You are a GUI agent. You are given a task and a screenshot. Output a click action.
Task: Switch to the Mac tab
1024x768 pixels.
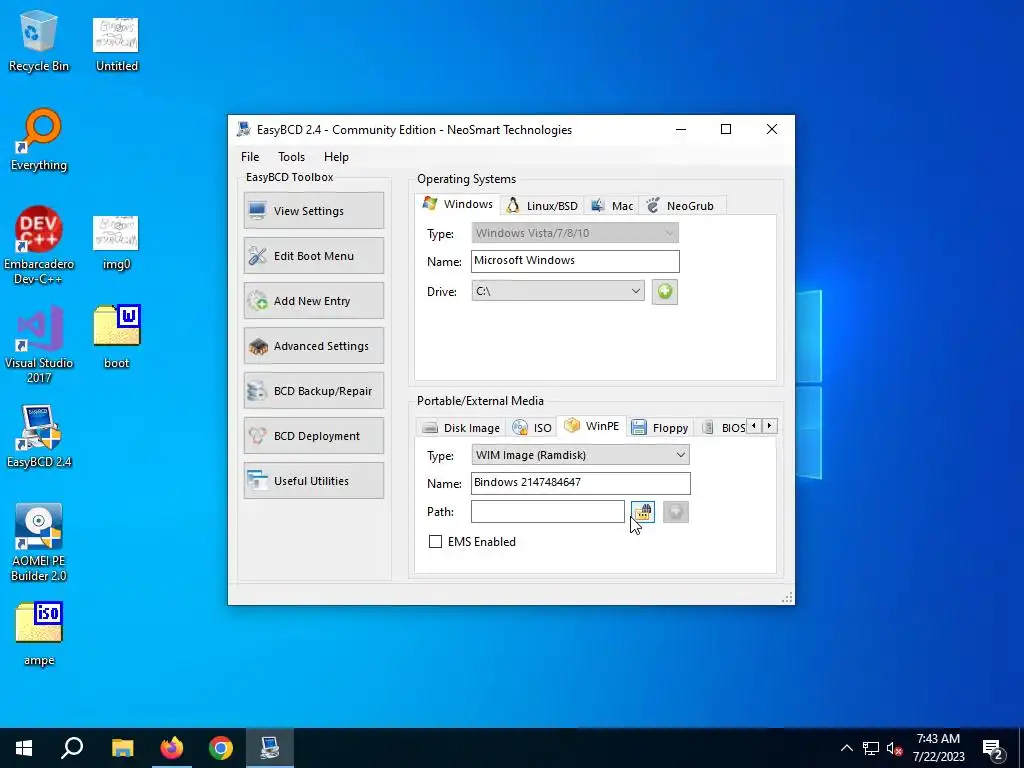[x=612, y=206]
